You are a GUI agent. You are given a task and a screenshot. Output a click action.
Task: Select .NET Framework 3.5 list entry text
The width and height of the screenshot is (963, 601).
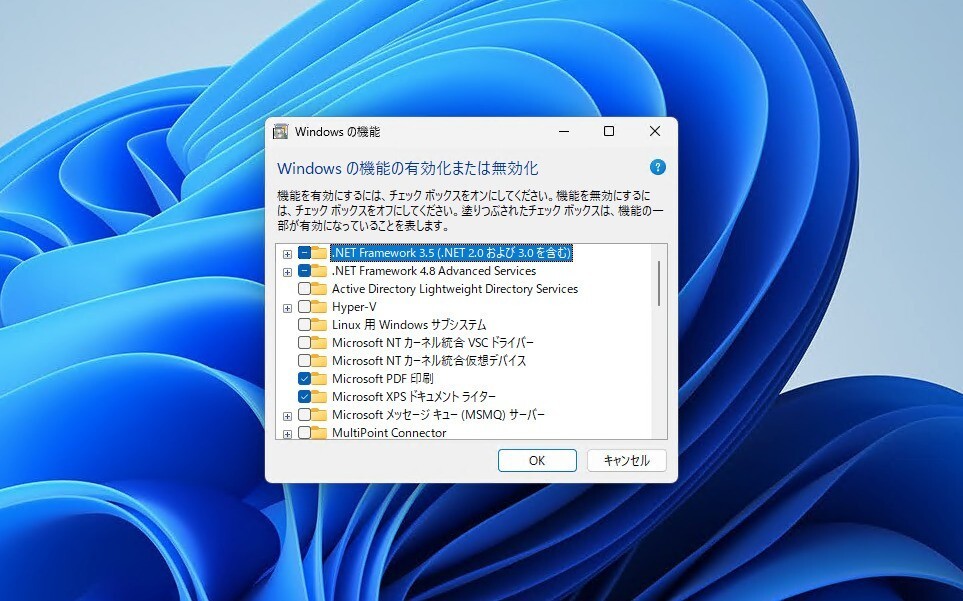[x=451, y=252]
